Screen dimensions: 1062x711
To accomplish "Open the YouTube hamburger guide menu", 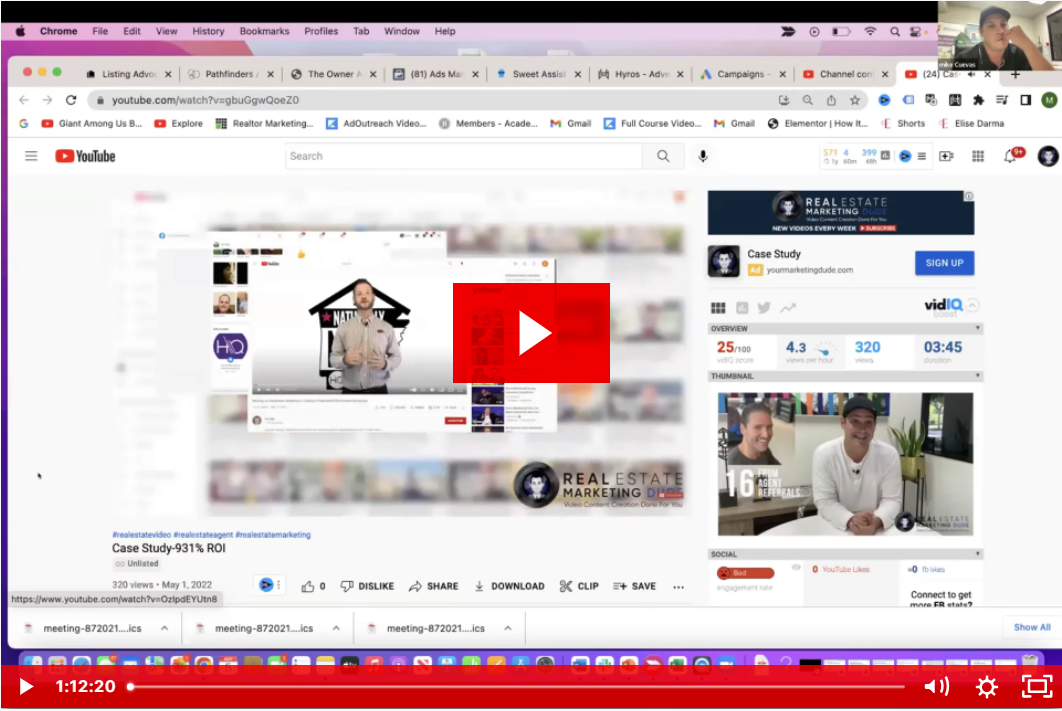I will [x=31, y=156].
